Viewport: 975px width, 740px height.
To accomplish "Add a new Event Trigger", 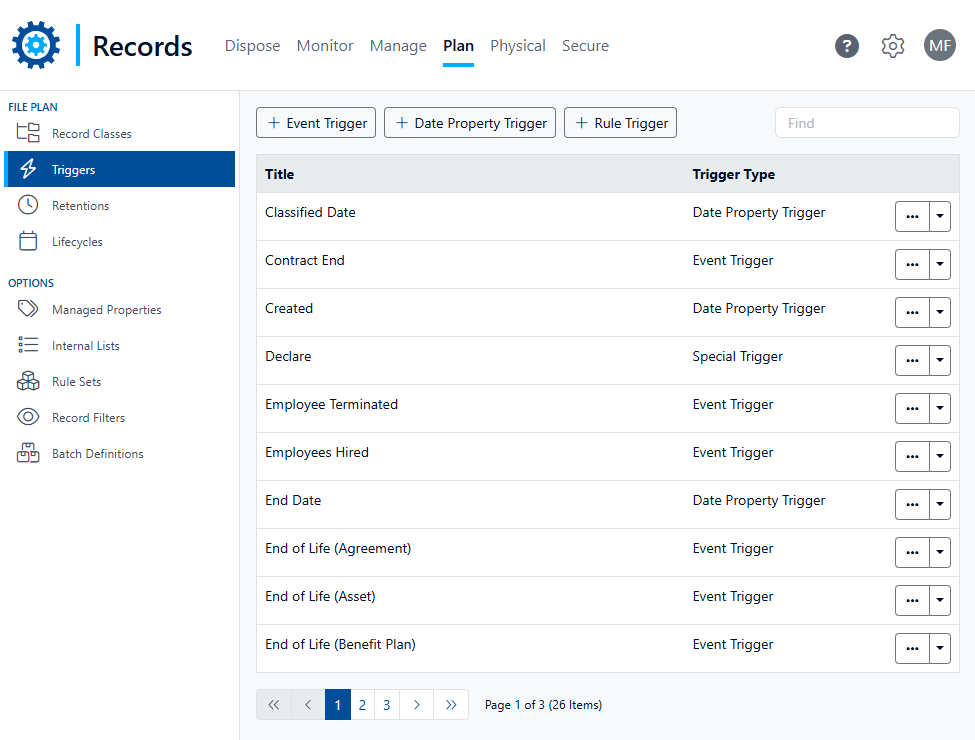I will tap(316, 123).
